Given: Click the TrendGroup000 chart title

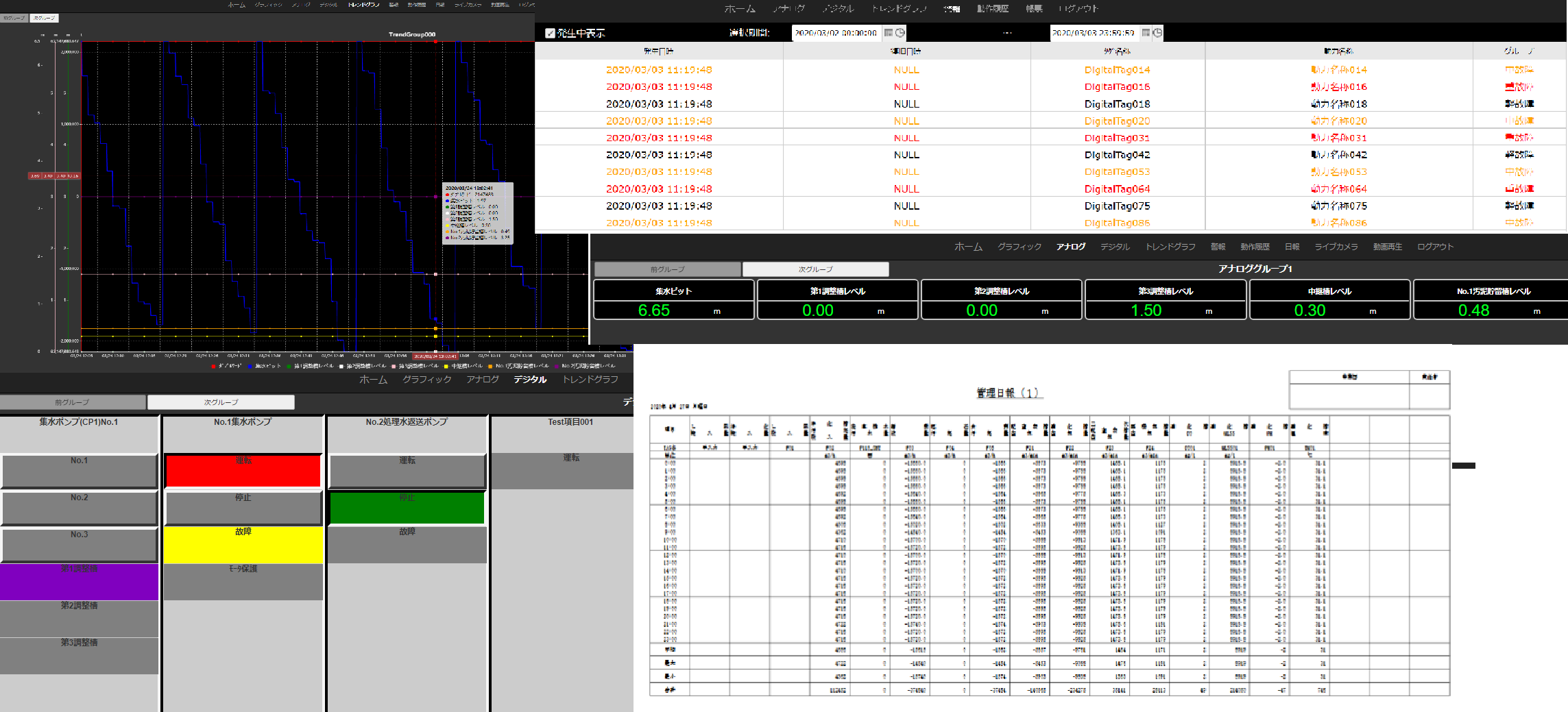Looking at the screenshot, I should [411, 34].
